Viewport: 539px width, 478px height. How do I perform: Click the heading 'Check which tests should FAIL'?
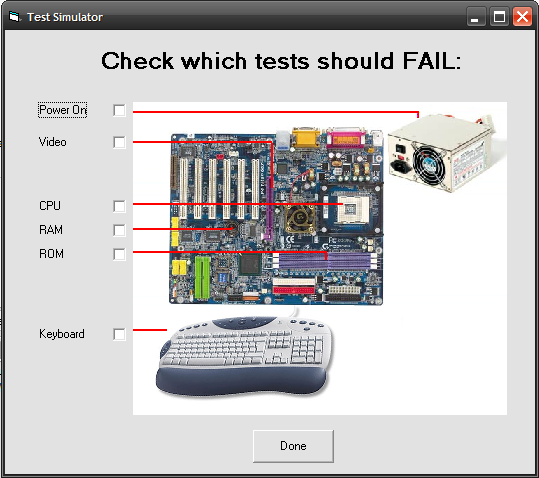[281, 61]
